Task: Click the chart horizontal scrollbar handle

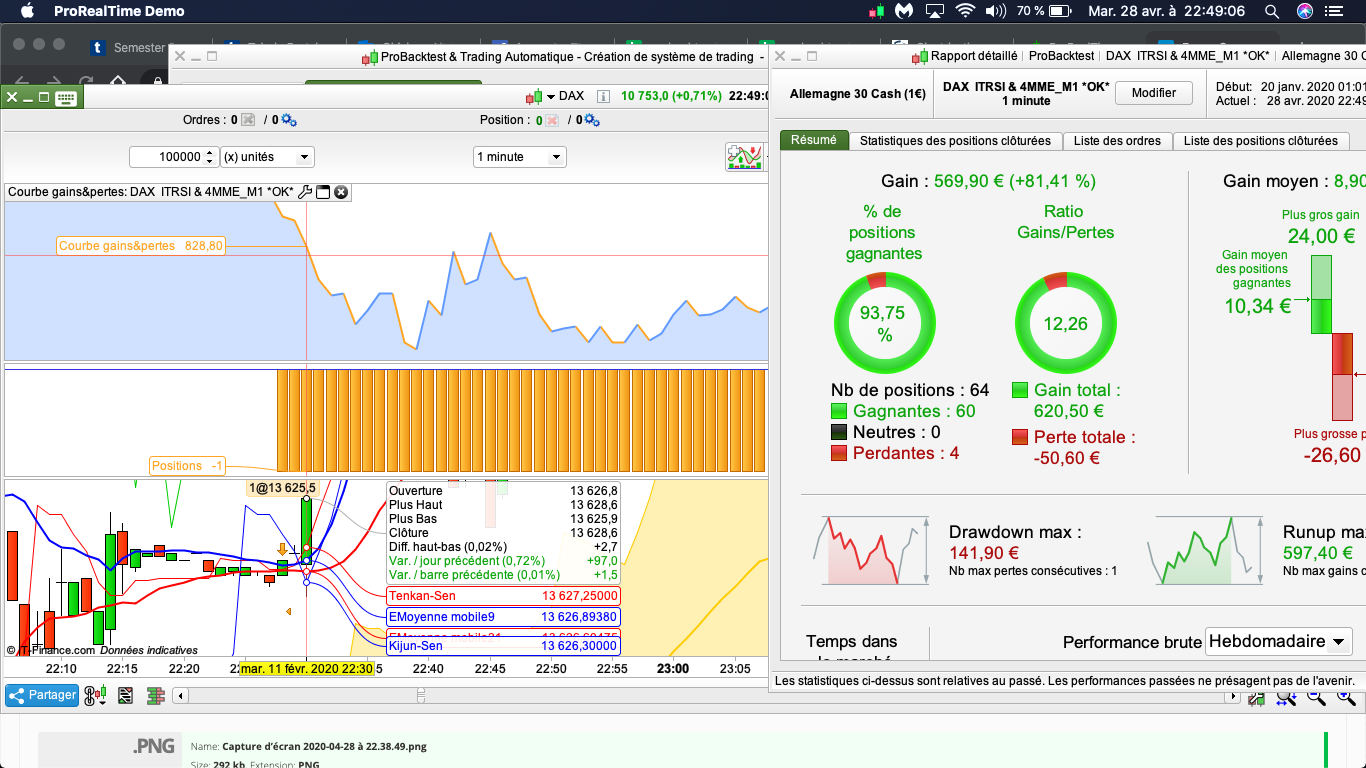Action: click(419, 695)
